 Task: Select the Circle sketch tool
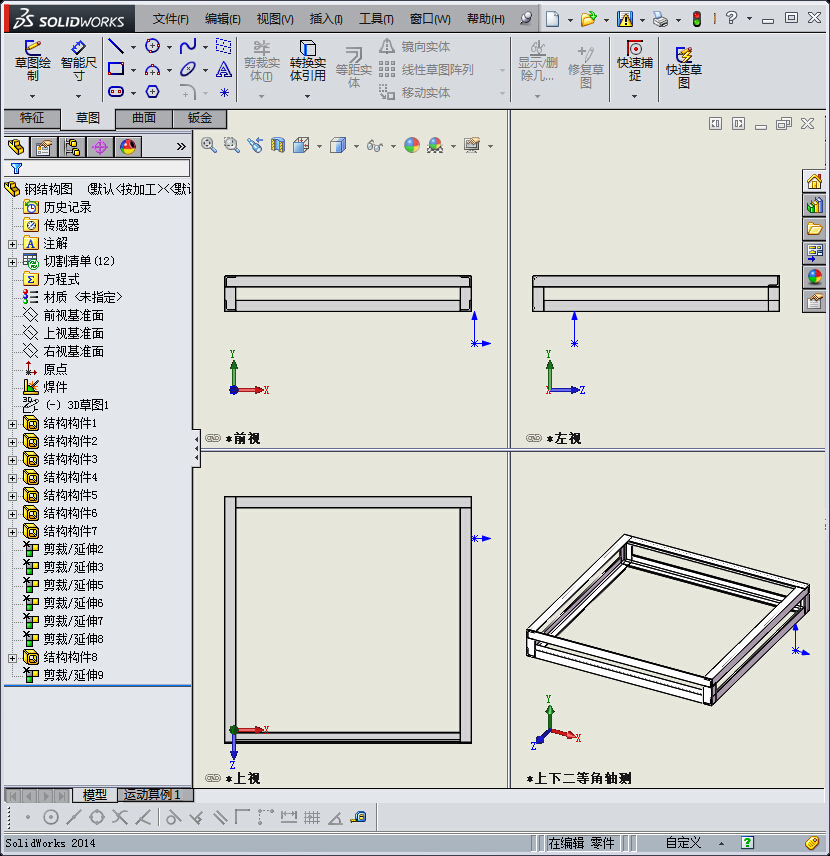(152, 46)
